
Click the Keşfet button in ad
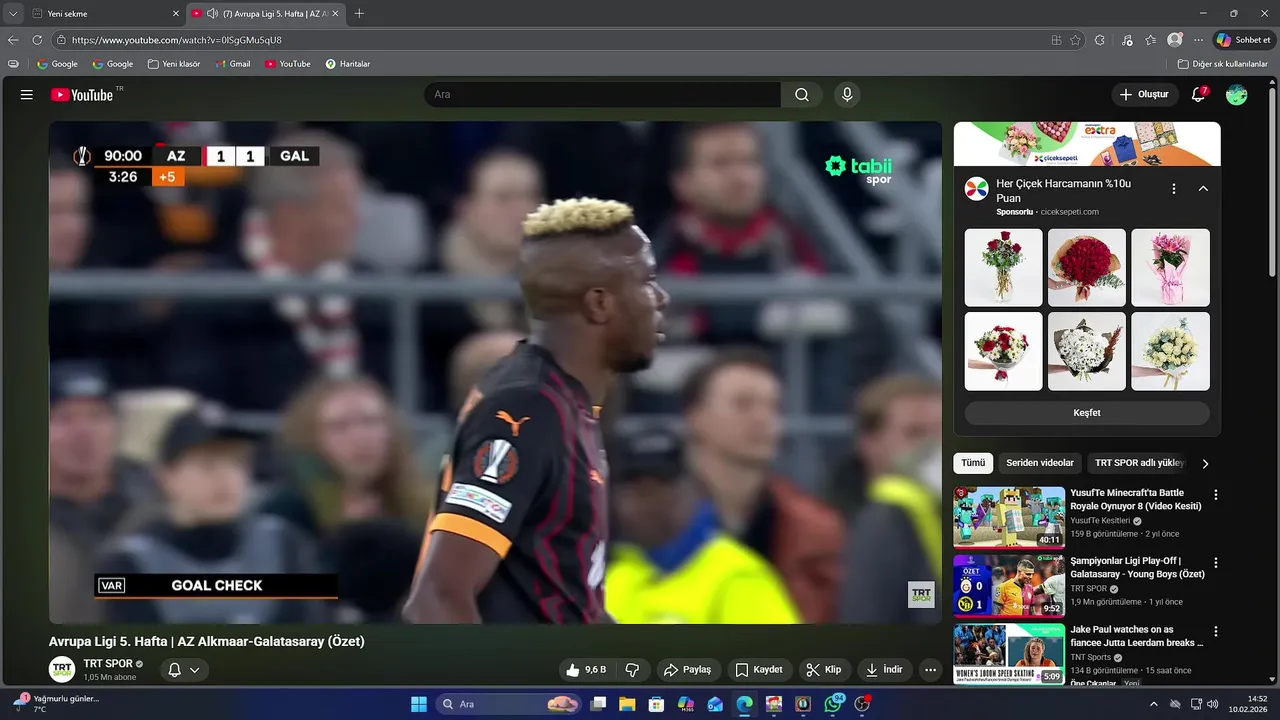coord(1087,413)
